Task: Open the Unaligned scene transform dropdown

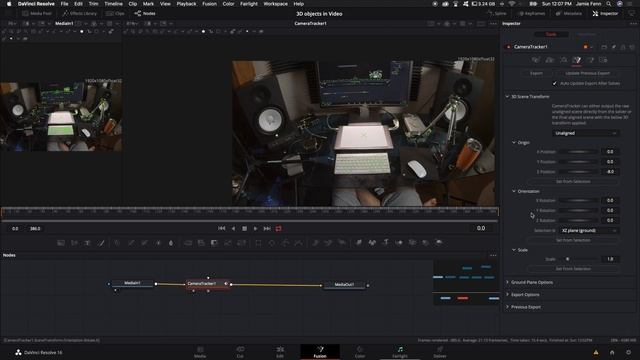Action: click(x=586, y=133)
